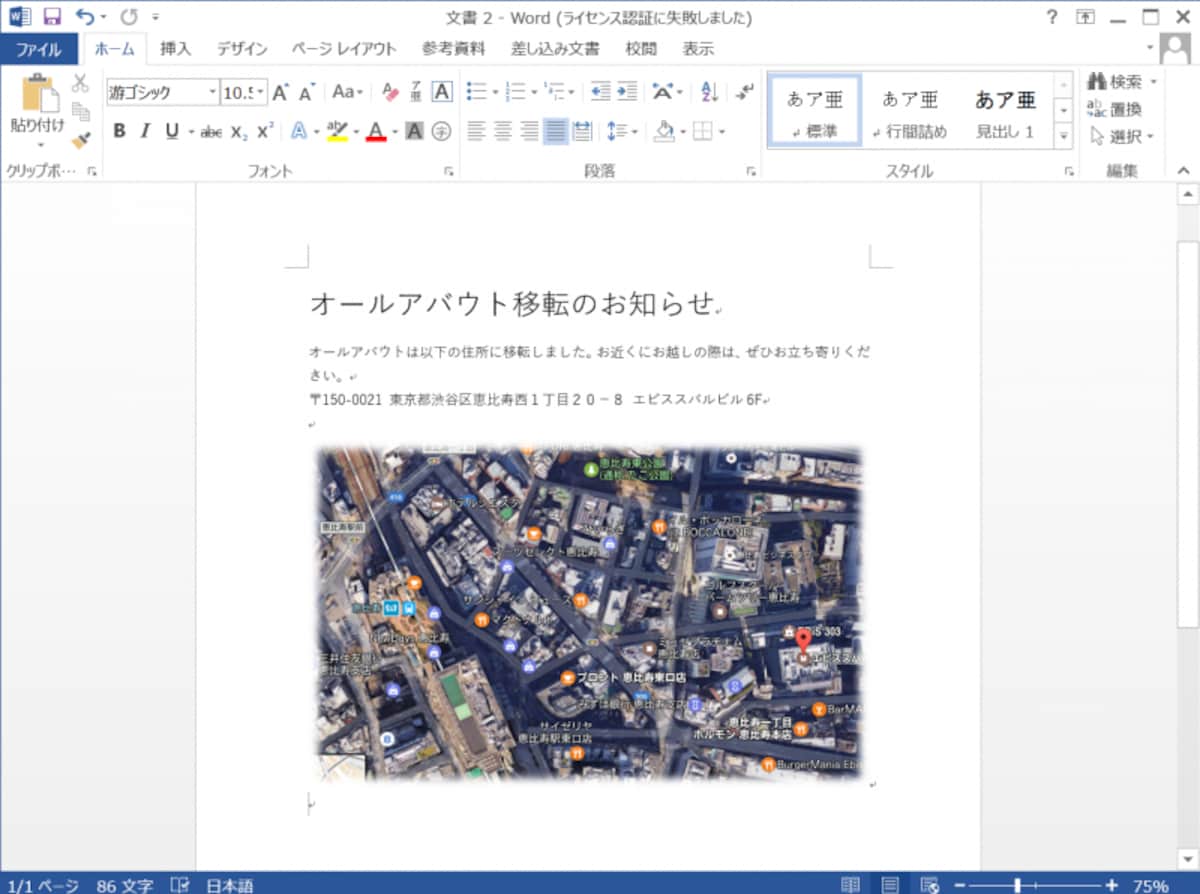Click the proofing status icon in status bar
The image size is (1200, 894).
click(180, 885)
